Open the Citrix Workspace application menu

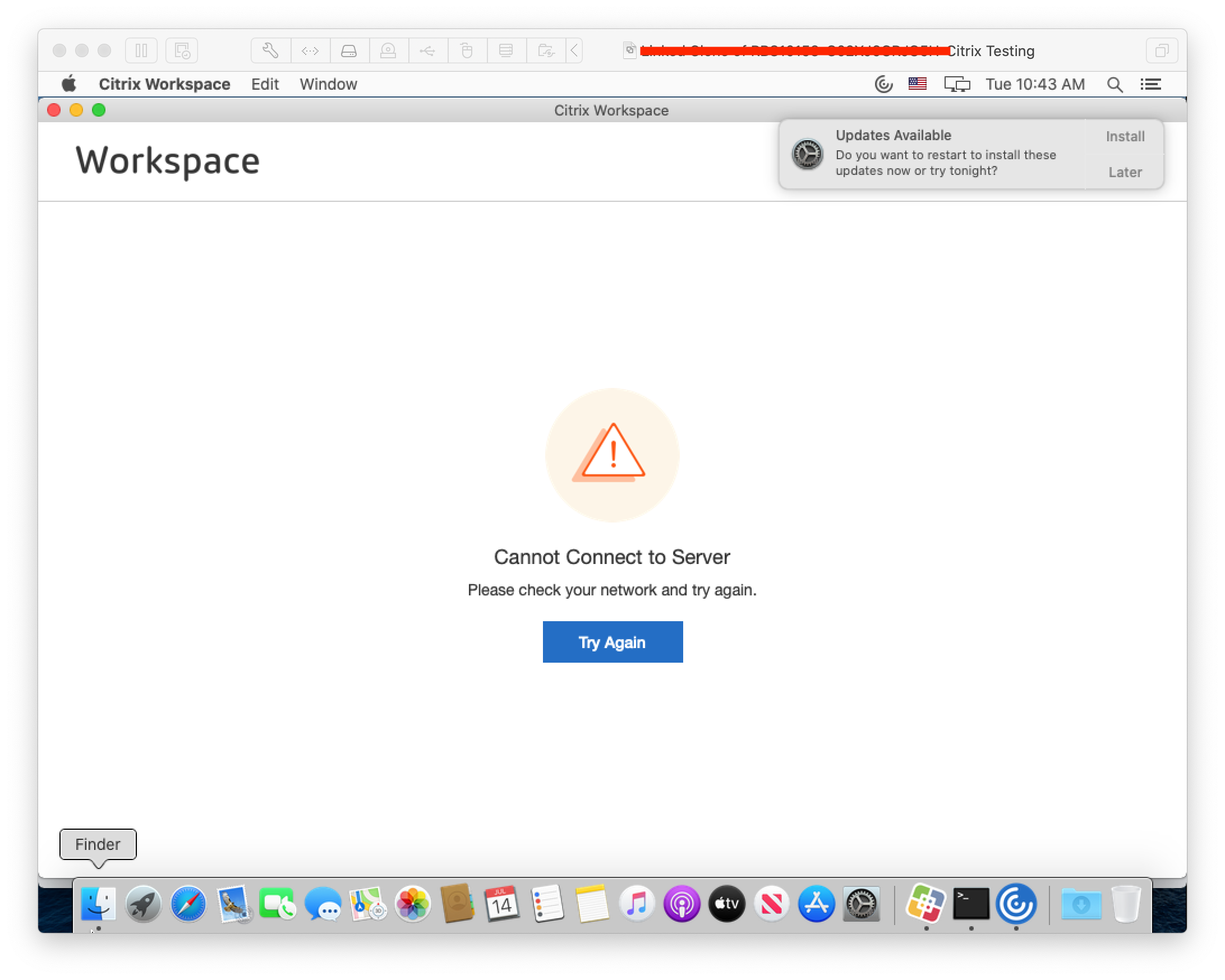(x=164, y=84)
